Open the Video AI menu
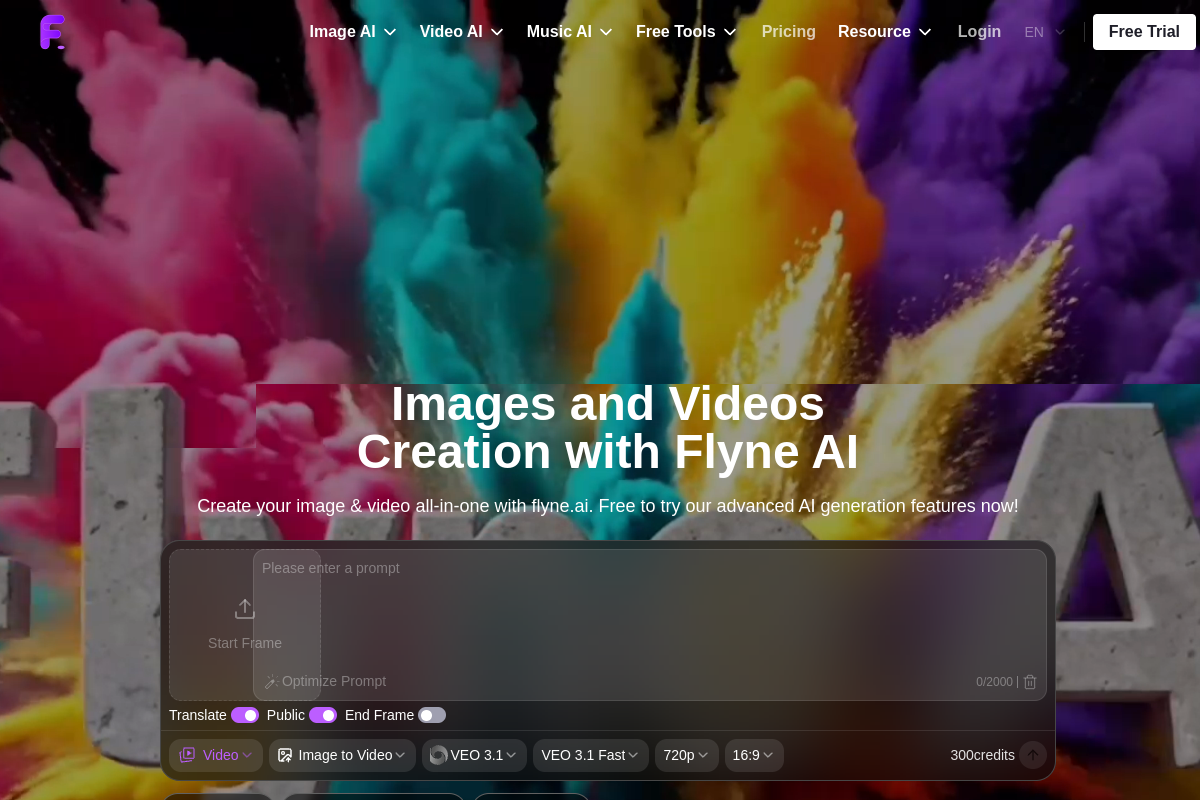The height and width of the screenshot is (800, 1200). [461, 32]
